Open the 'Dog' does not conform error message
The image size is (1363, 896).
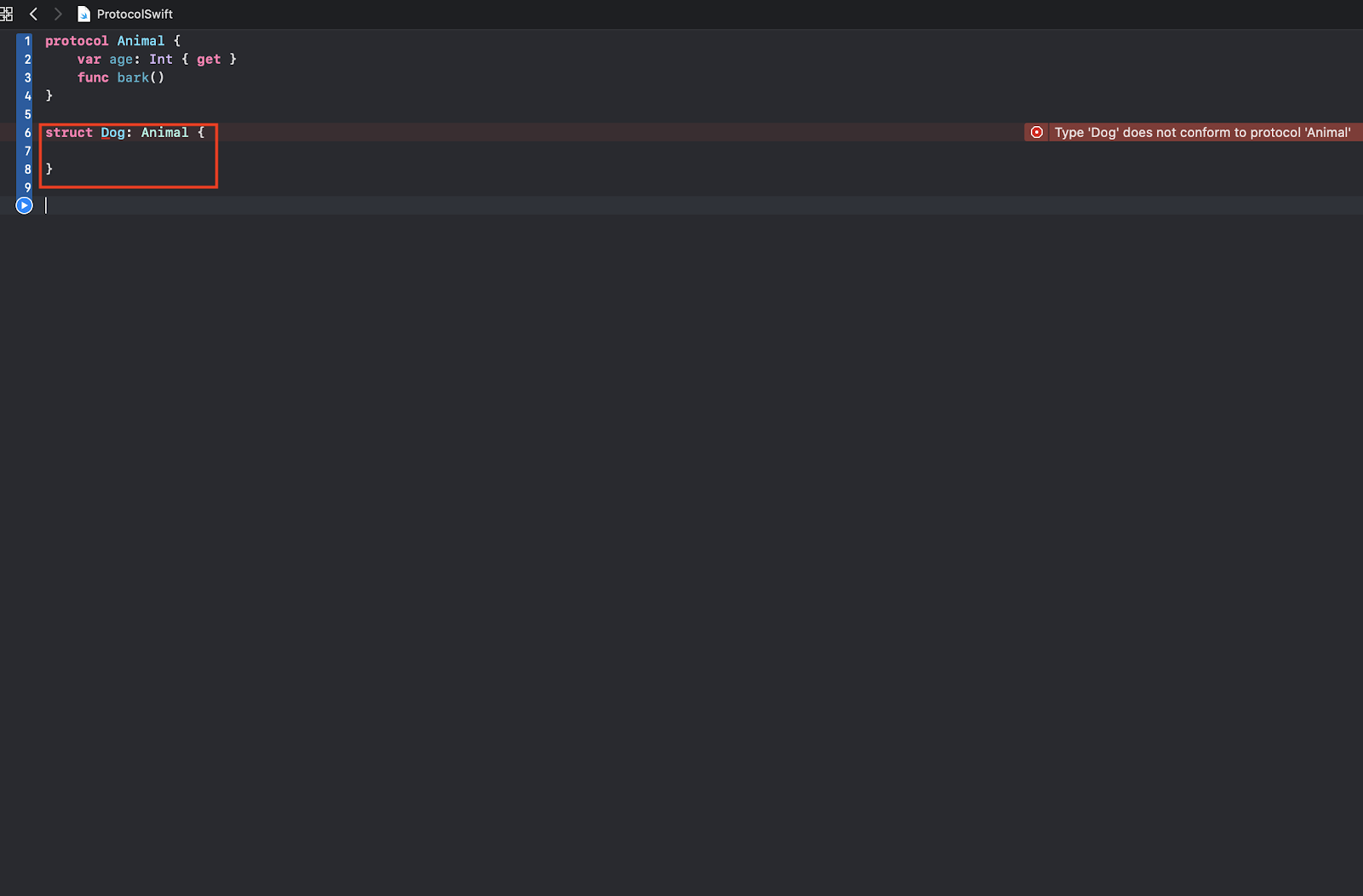1202,132
